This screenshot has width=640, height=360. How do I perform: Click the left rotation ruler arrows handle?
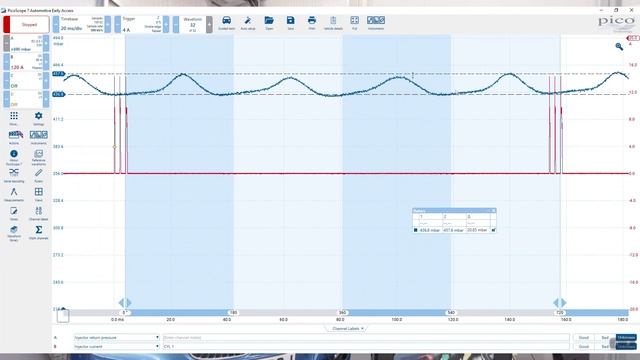pyautogui.click(x=125, y=302)
